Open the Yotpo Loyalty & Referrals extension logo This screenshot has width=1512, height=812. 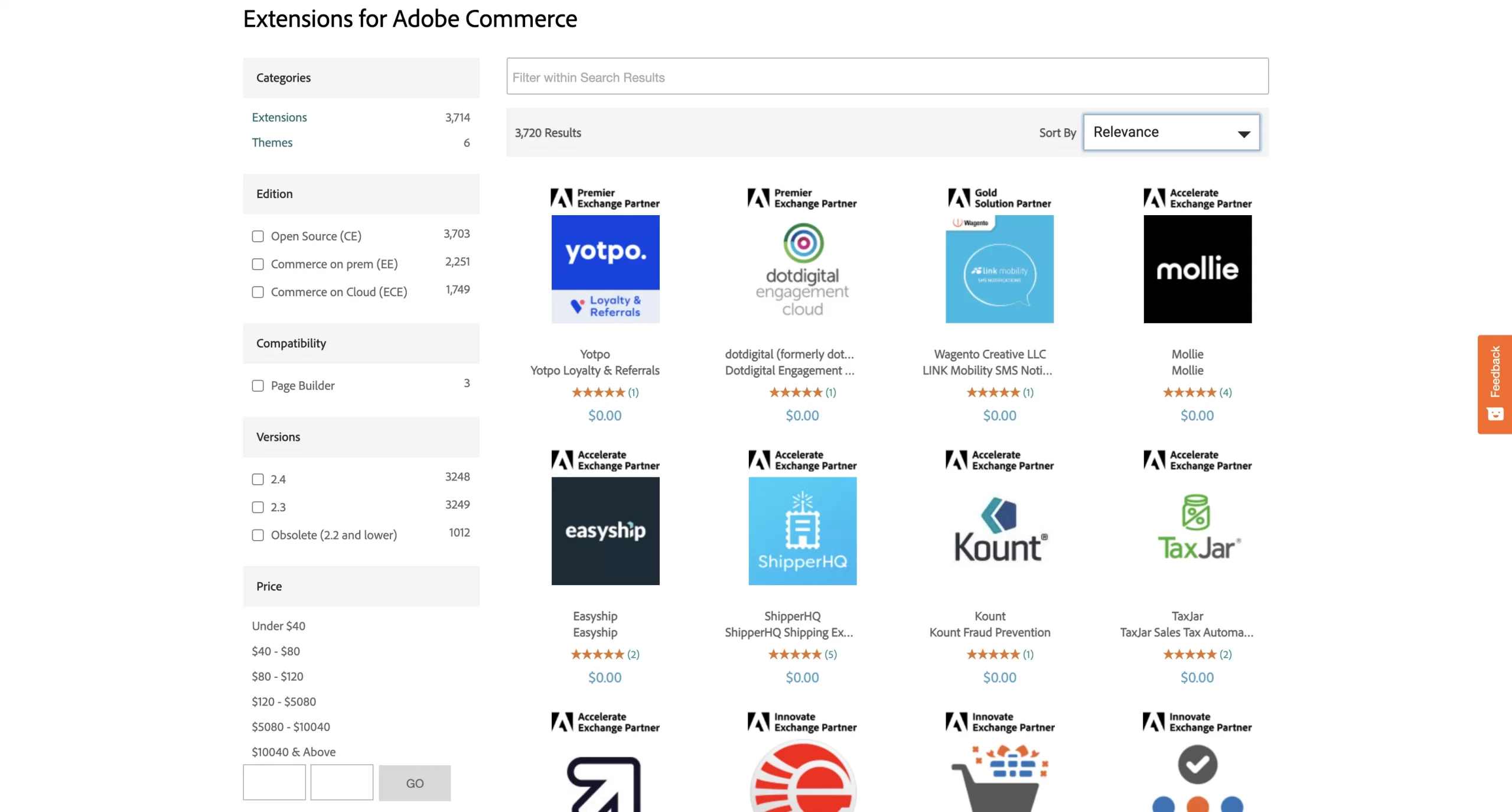tap(604, 269)
